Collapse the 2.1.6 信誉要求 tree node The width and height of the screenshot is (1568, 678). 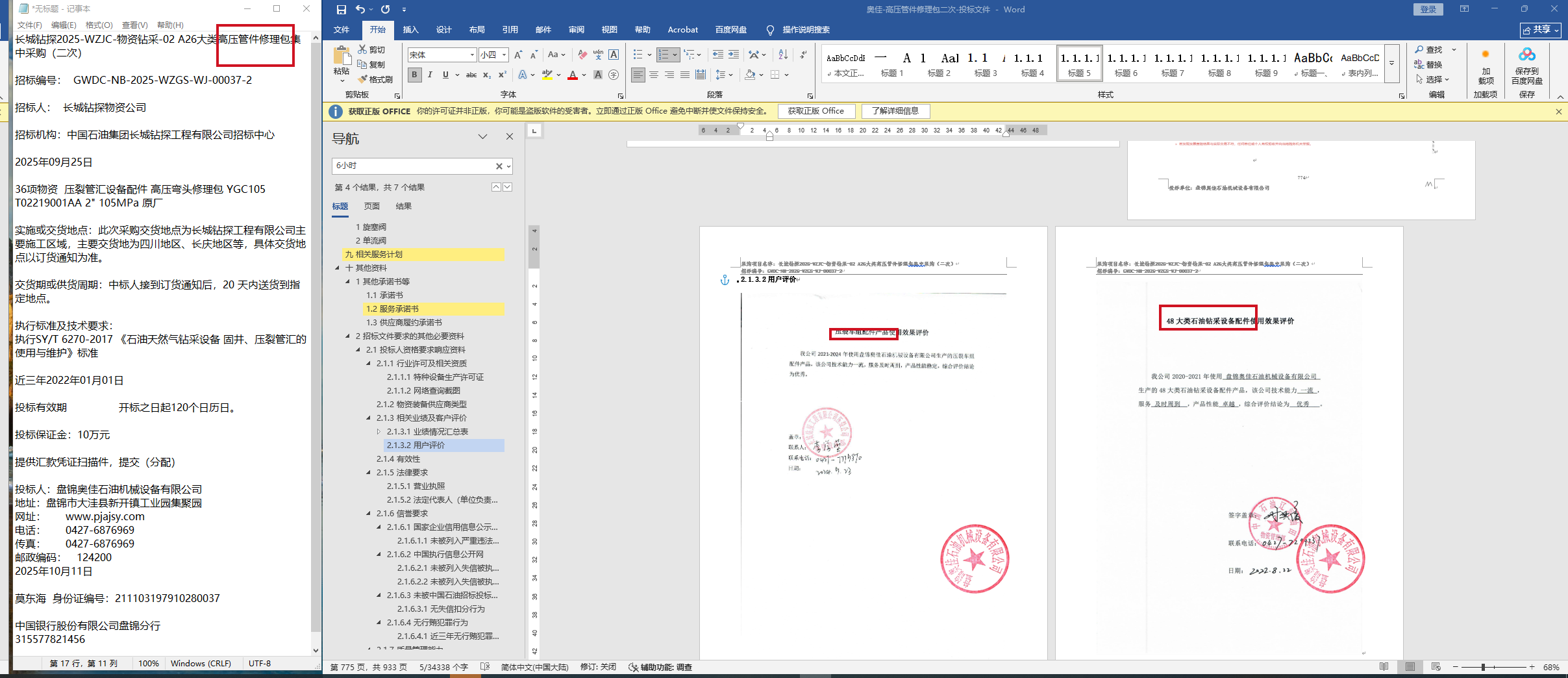click(x=369, y=514)
